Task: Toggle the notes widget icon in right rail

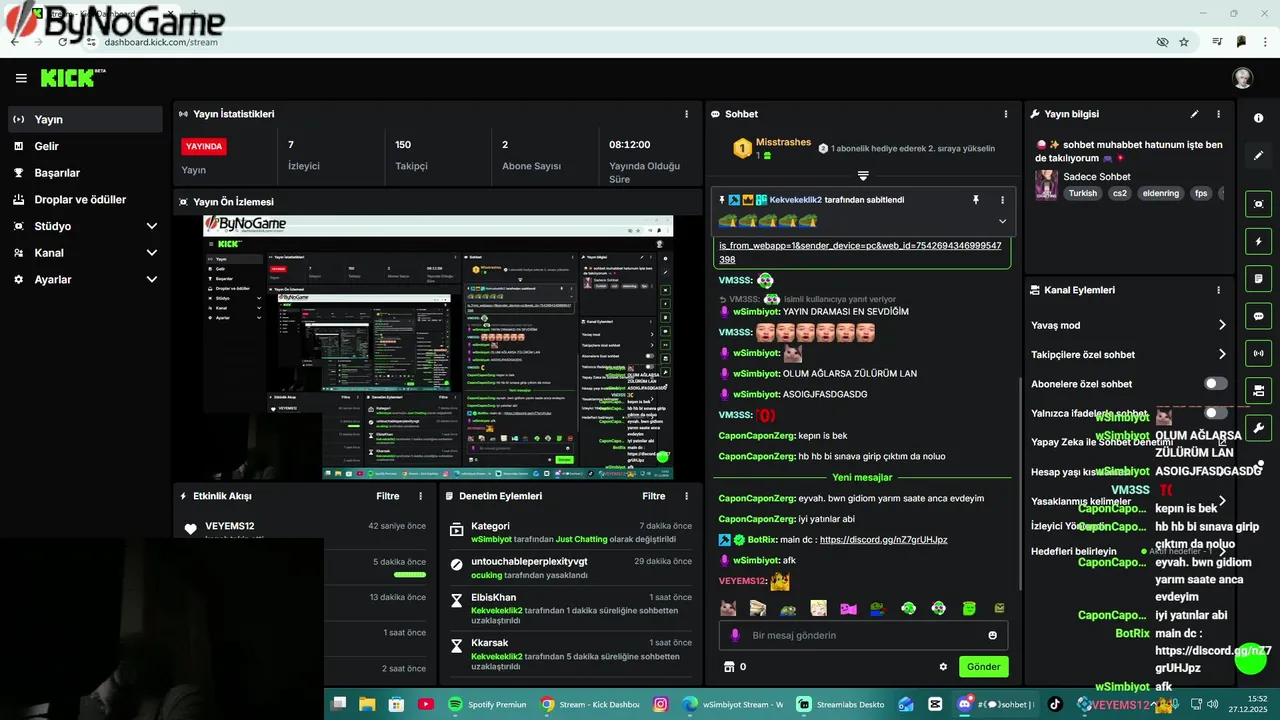Action: pyautogui.click(x=1258, y=278)
